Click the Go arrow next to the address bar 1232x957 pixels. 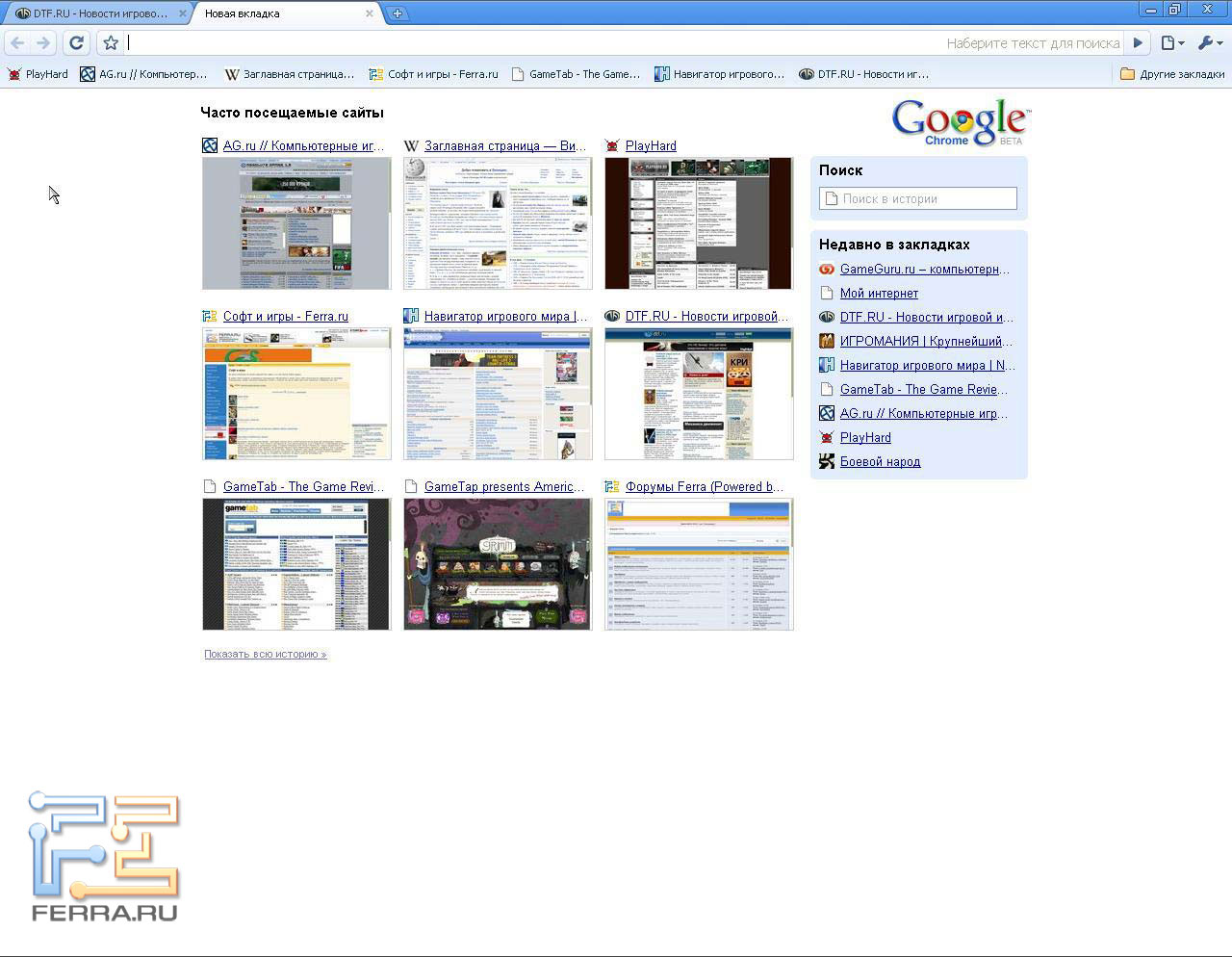[x=1138, y=42]
